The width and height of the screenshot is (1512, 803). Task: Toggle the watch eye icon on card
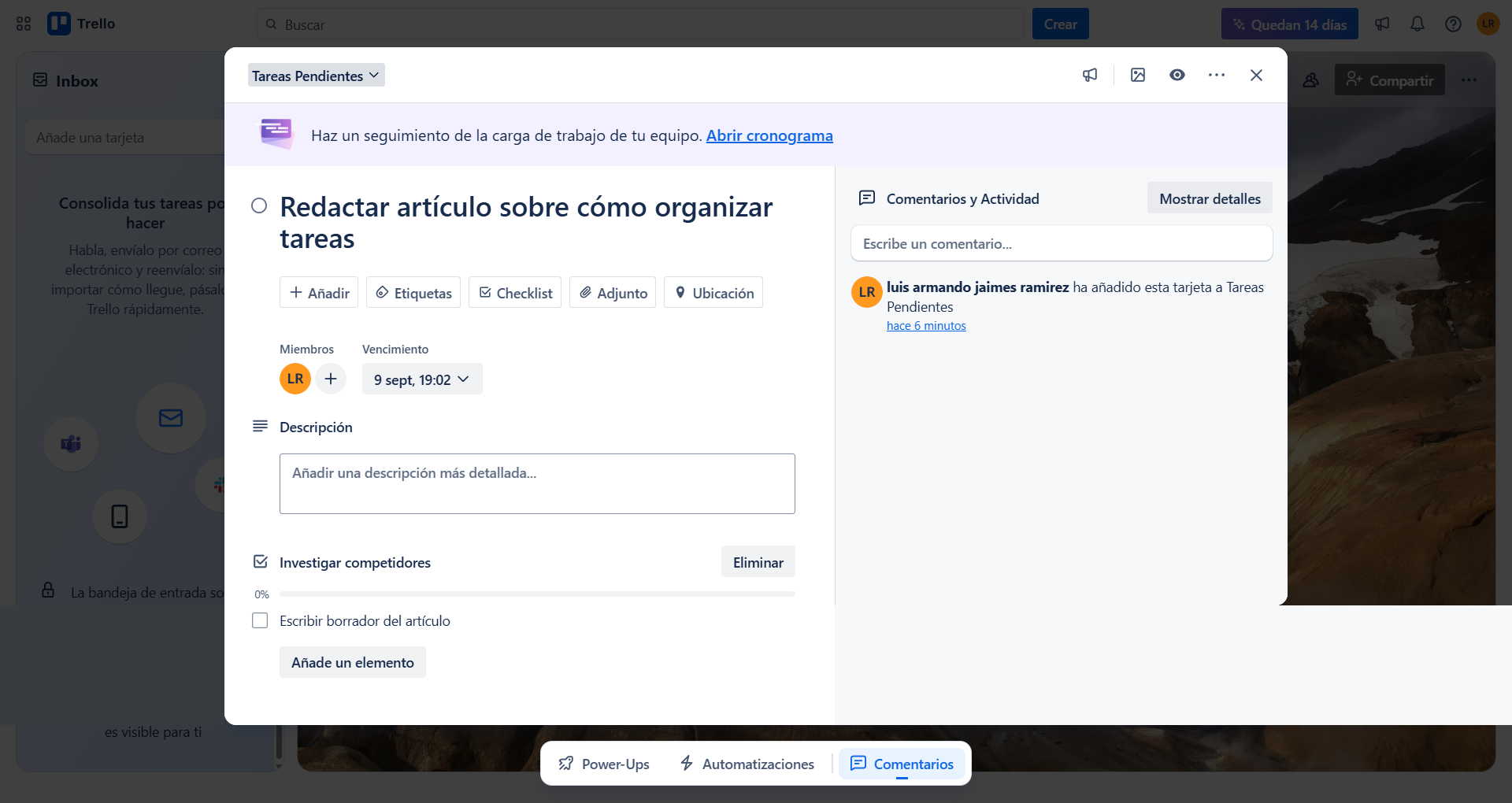(x=1177, y=75)
